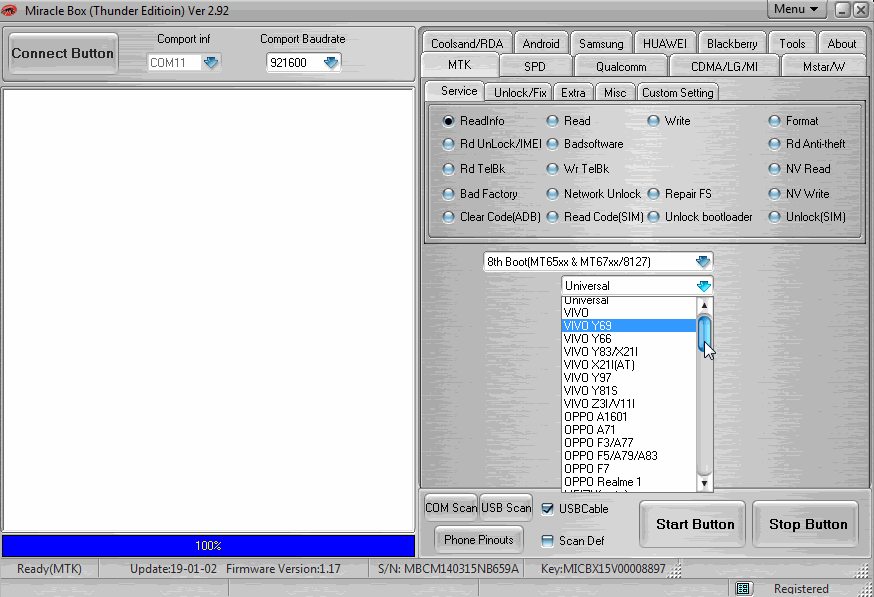Switch to the SPD tab
This screenshot has height=597, width=874.
(535, 66)
